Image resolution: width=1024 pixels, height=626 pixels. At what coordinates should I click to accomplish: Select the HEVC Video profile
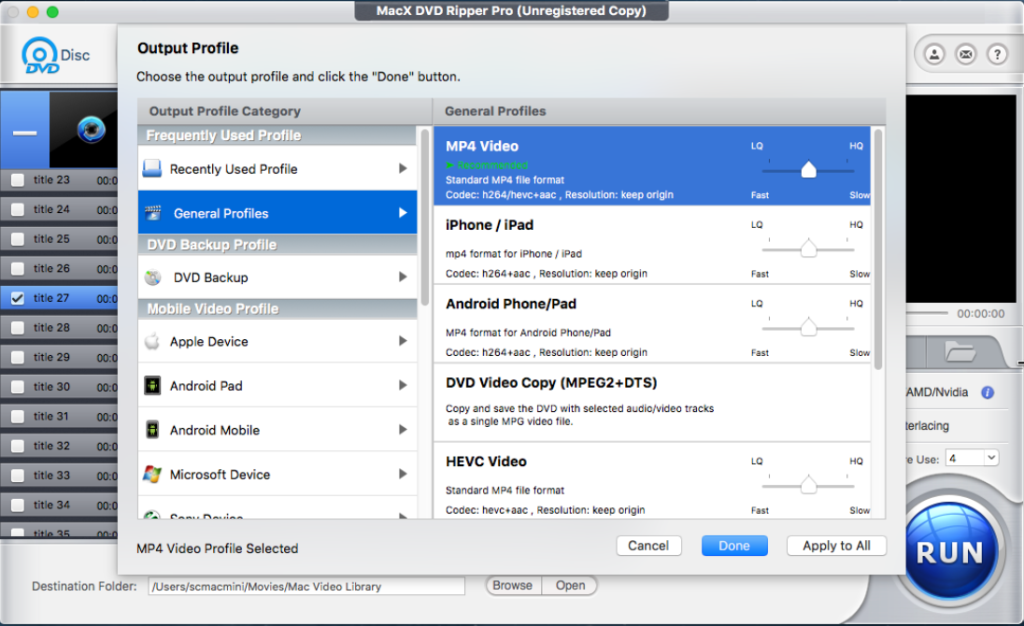coord(652,481)
